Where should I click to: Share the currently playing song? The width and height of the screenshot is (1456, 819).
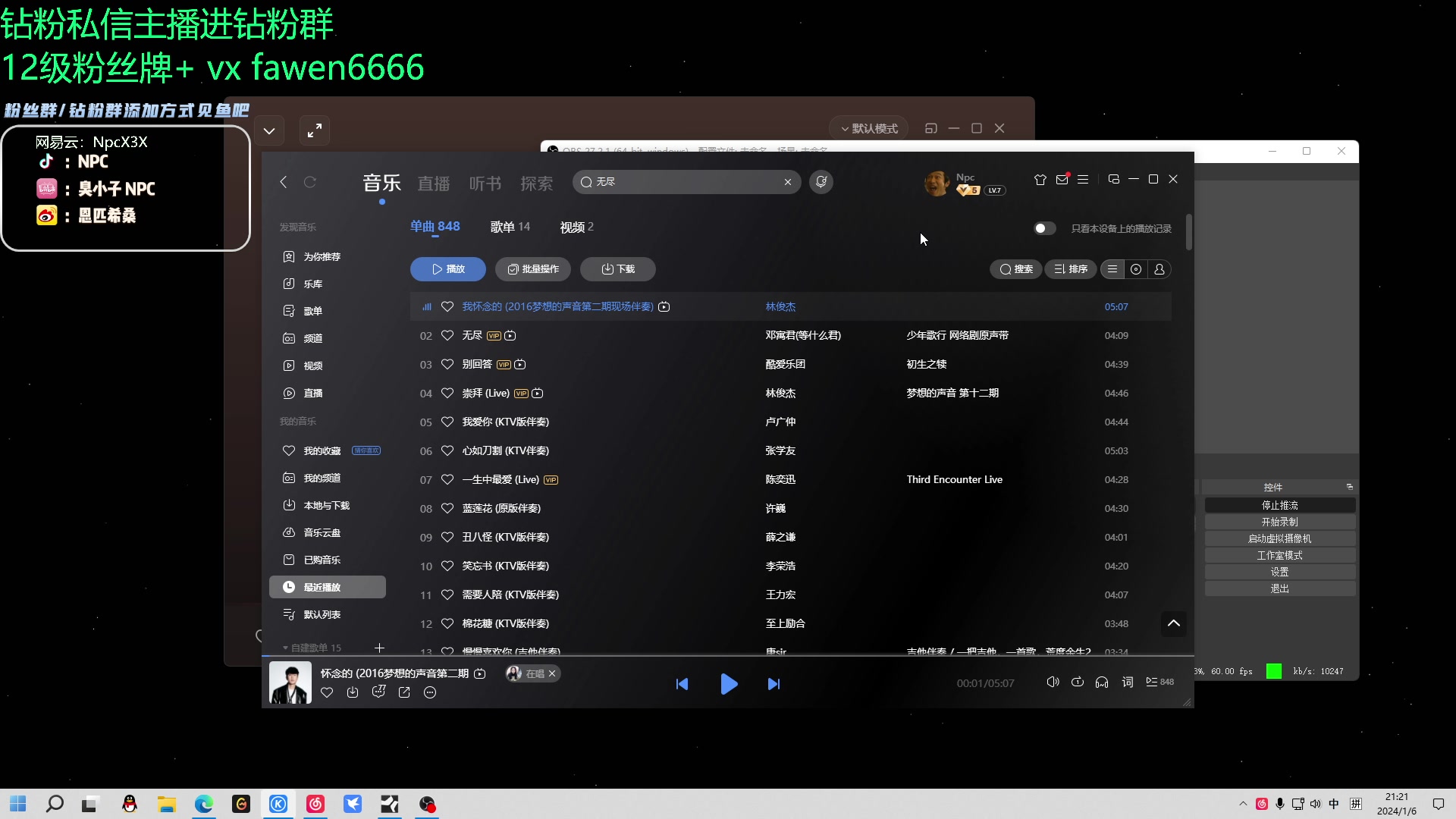pos(404,692)
